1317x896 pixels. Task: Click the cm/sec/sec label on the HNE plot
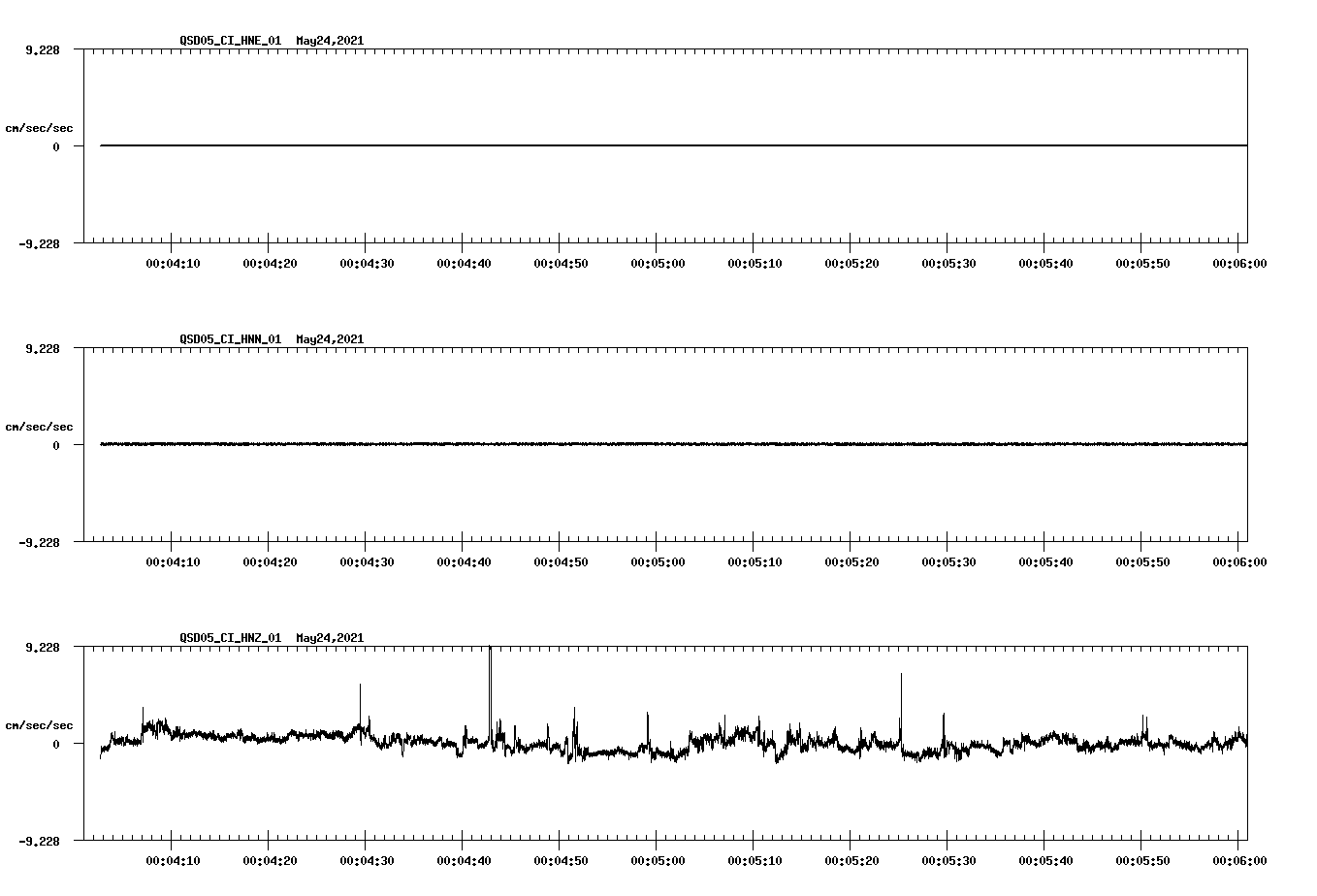41,125
